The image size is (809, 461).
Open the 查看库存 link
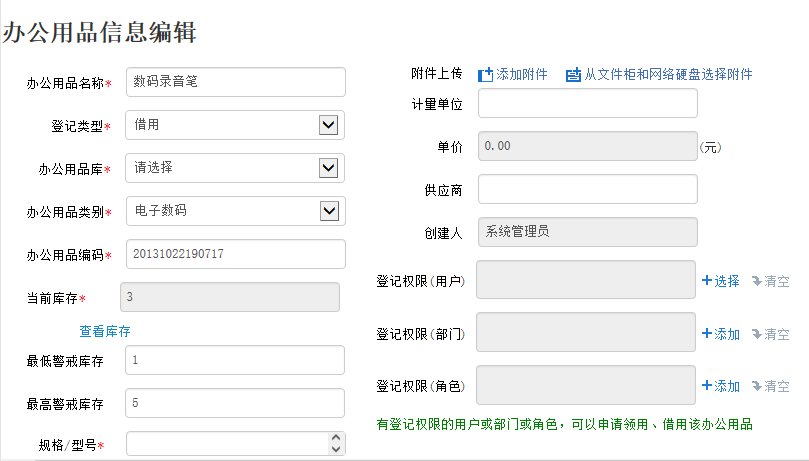pos(105,331)
